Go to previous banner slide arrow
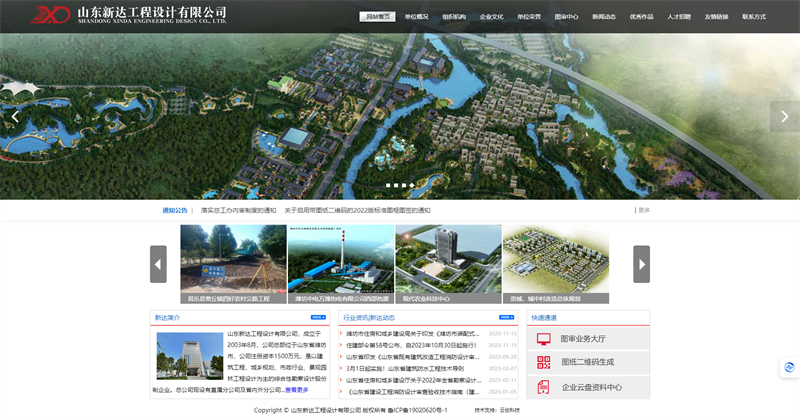This screenshot has width=800, height=419. pyautogui.click(x=15, y=116)
